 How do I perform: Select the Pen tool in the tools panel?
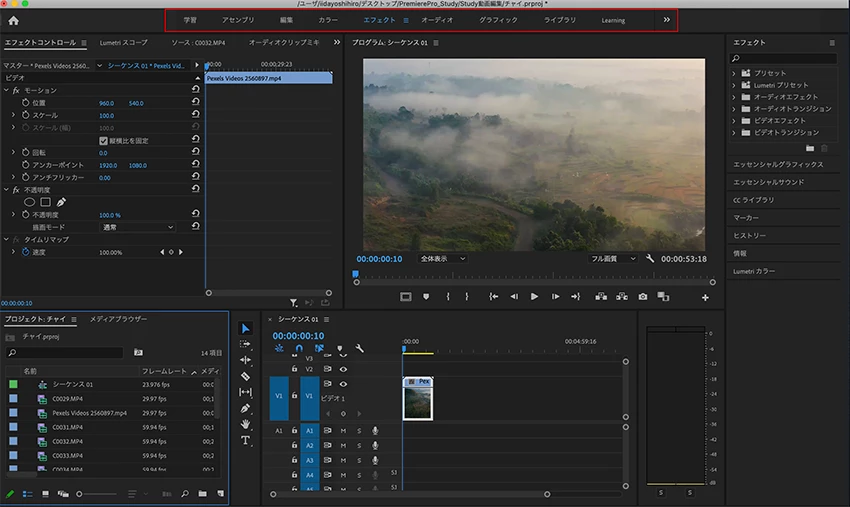246,408
